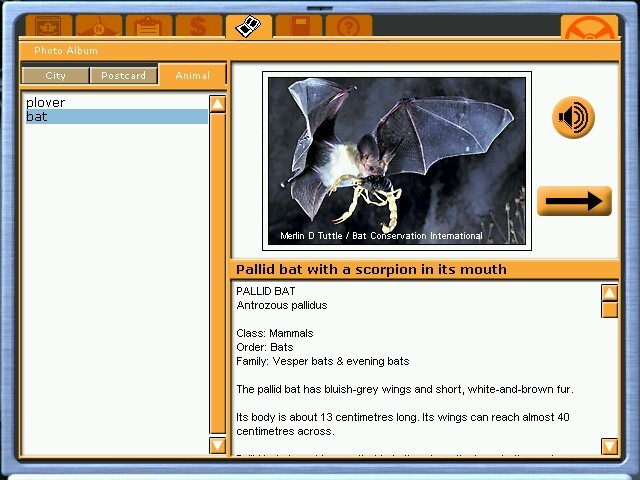Select the photo album tab icon

[249, 26]
